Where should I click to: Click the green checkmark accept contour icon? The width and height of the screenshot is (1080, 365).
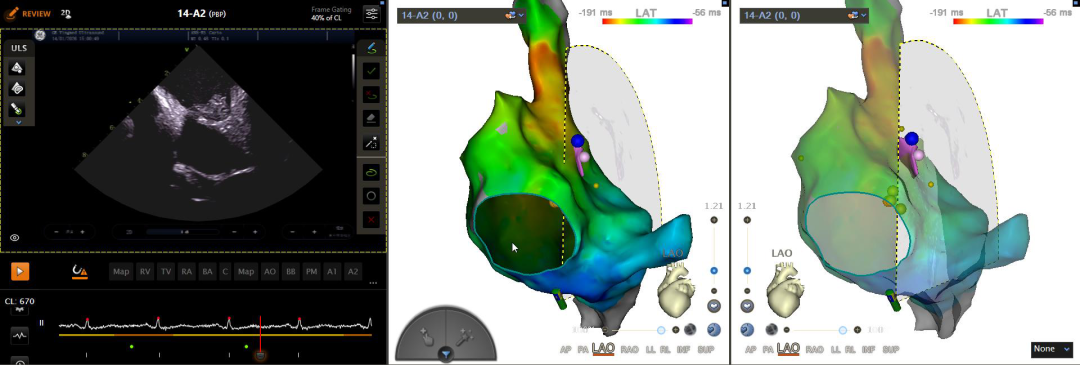tap(371, 70)
